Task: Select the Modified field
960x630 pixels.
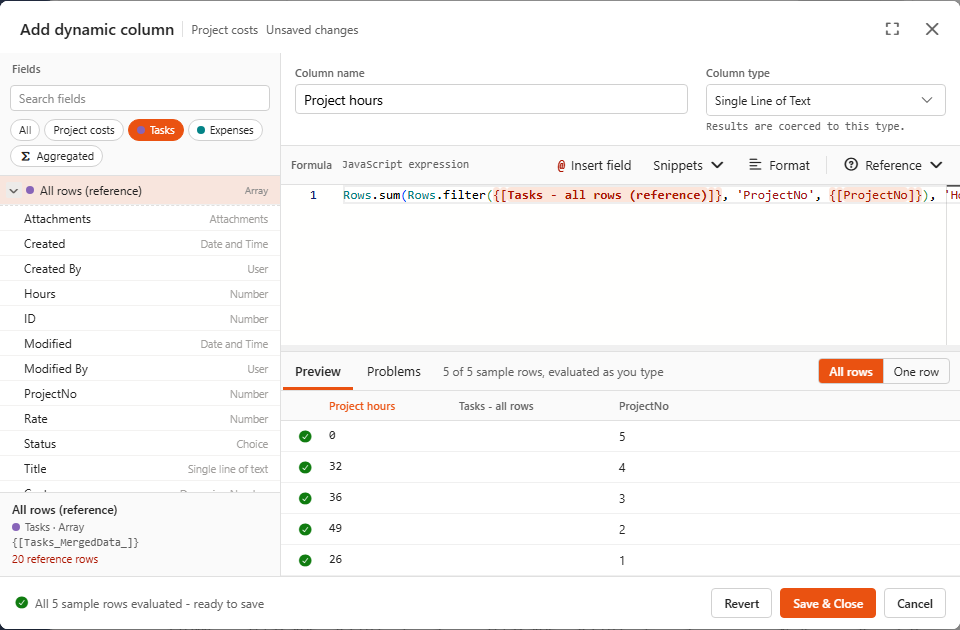Action: (x=140, y=344)
